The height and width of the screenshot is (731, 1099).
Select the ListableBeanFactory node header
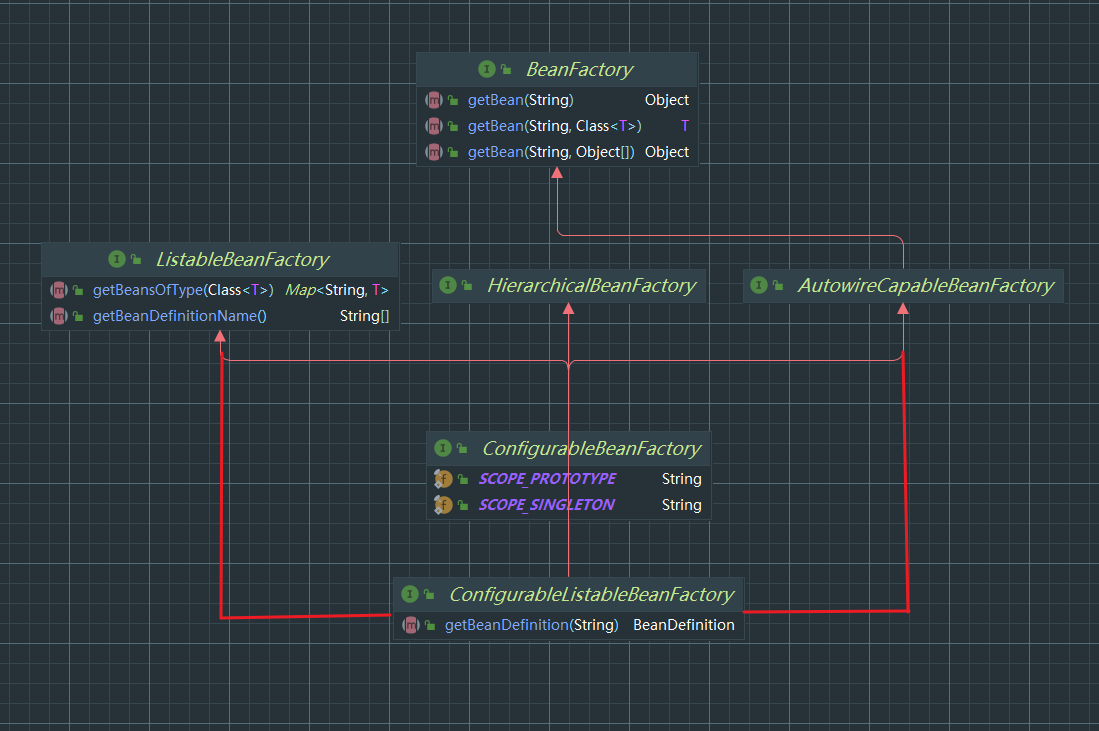tap(241, 260)
